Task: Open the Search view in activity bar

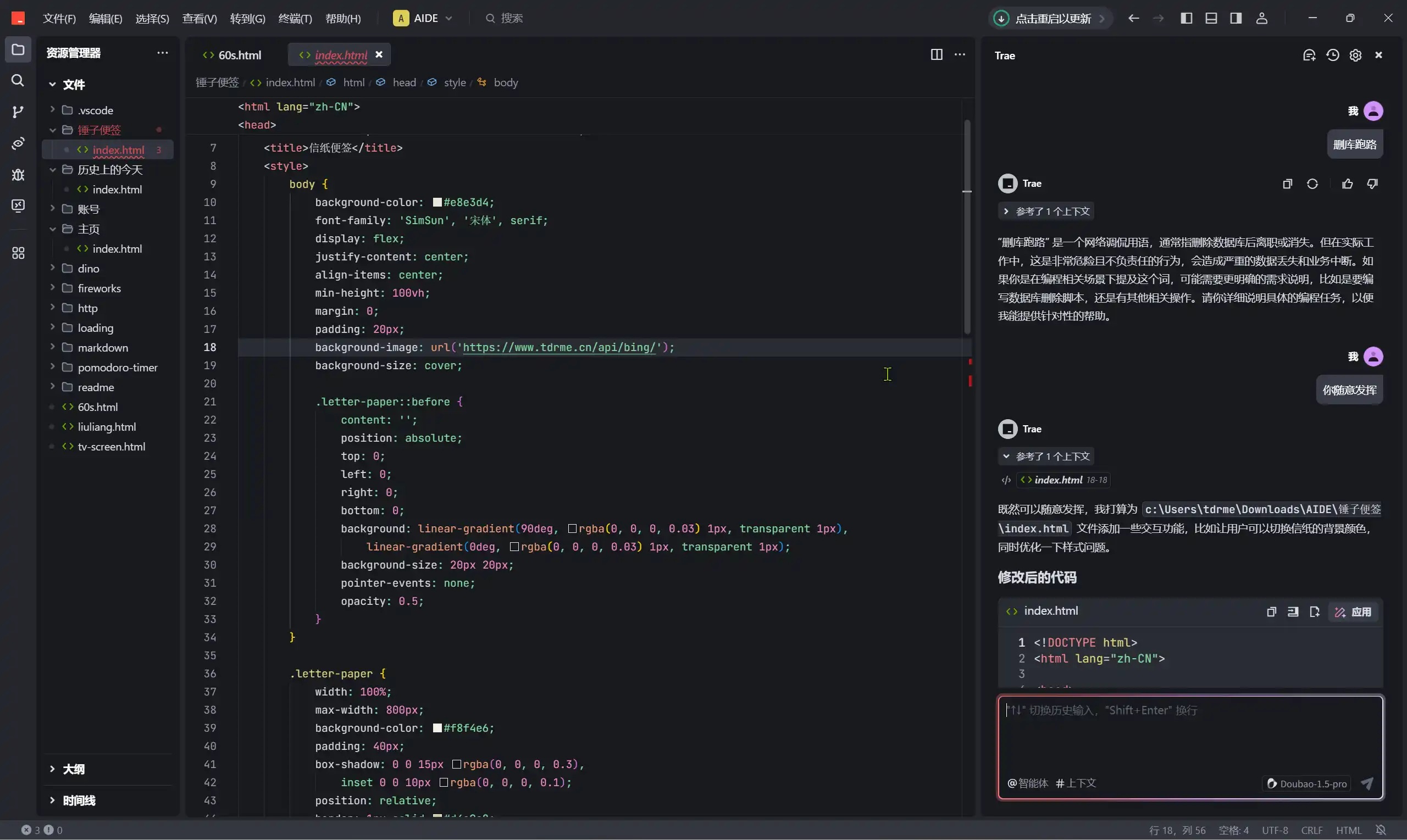Action: [x=18, y=80]
